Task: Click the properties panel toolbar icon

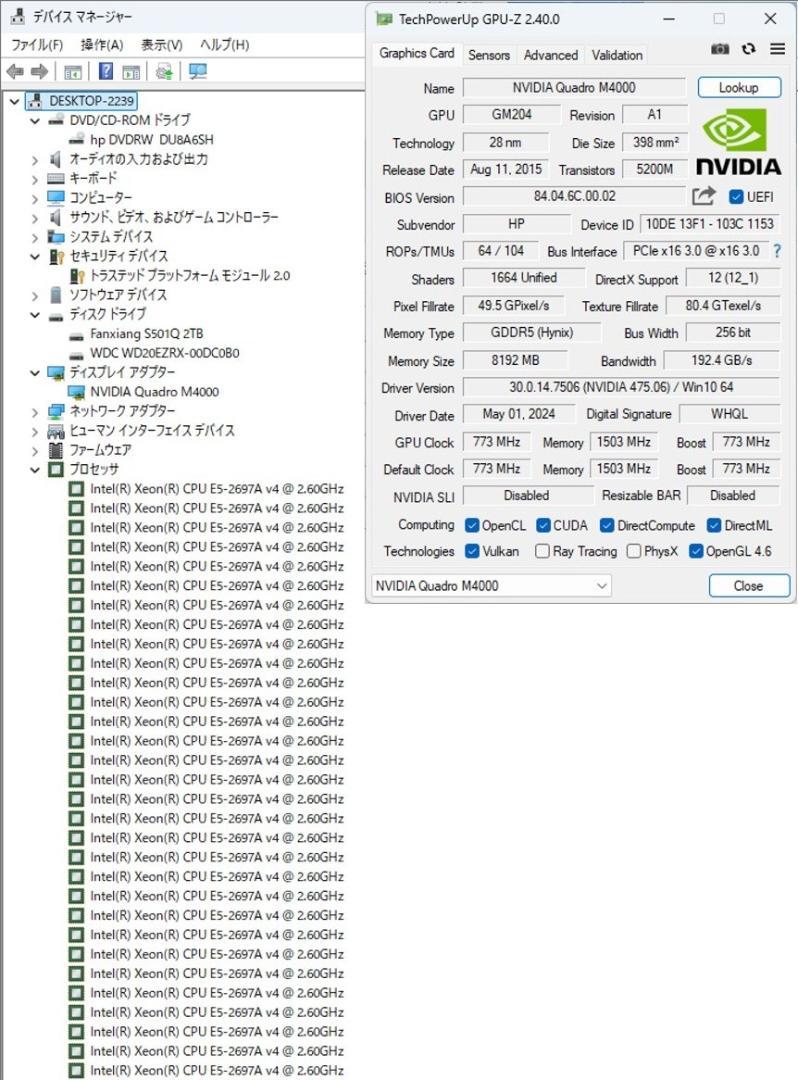Action: click(x=131, y=71)
